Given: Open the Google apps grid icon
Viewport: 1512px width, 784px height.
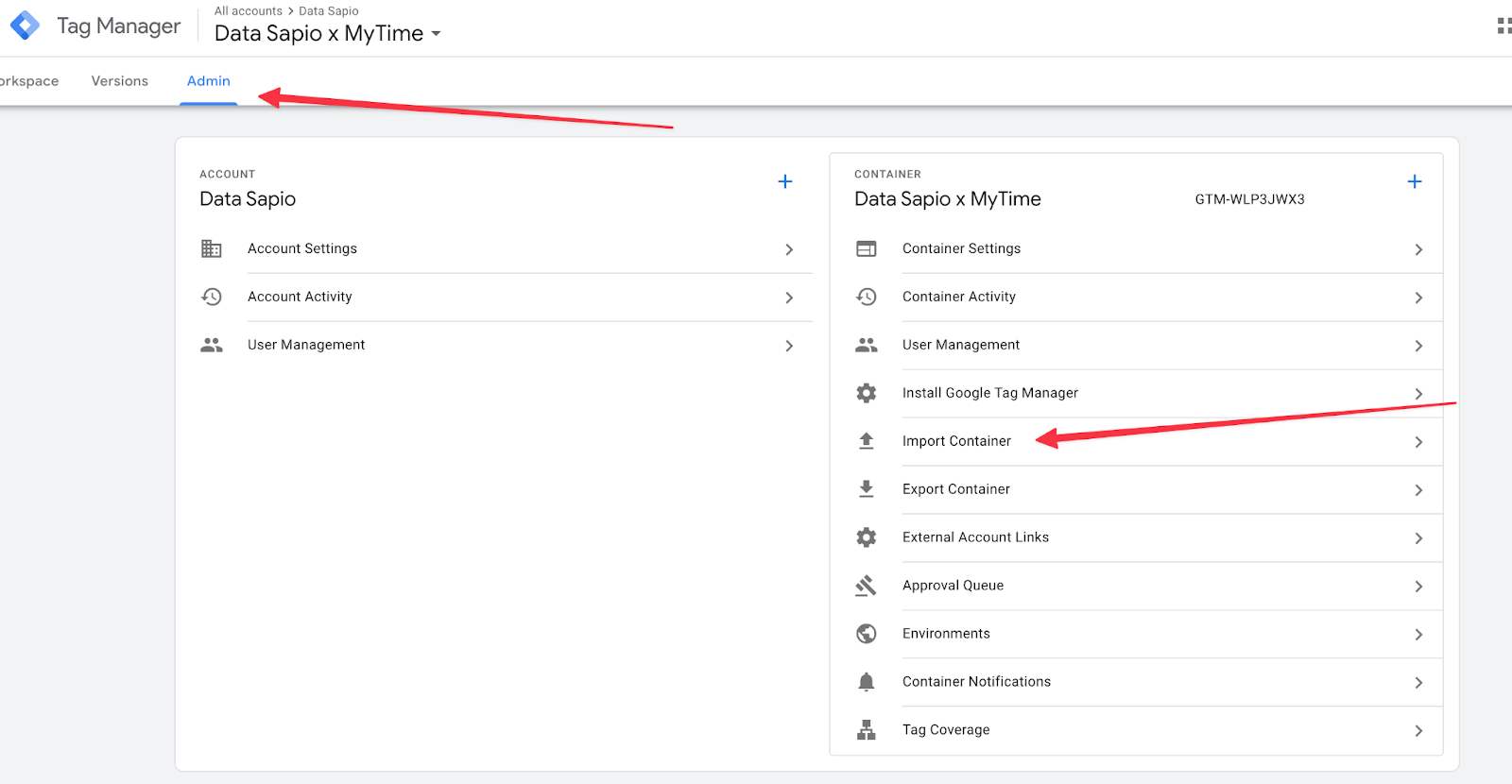Looking at the screenshot, I should click(1503, 26).
